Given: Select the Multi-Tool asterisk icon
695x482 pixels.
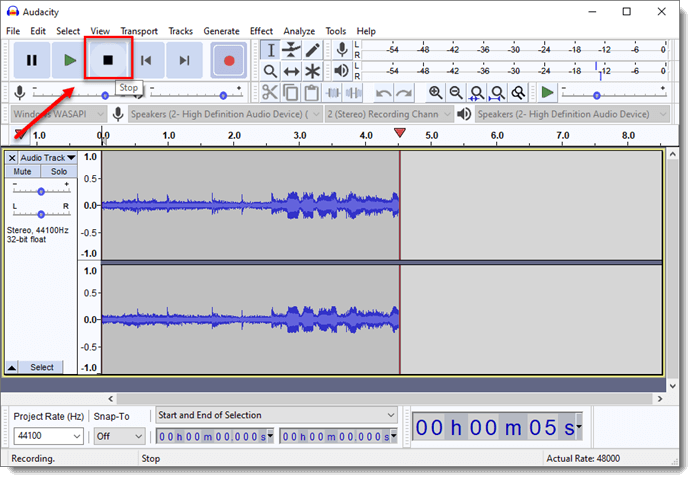Looking at the screenshot, I should tap(312, 71).
